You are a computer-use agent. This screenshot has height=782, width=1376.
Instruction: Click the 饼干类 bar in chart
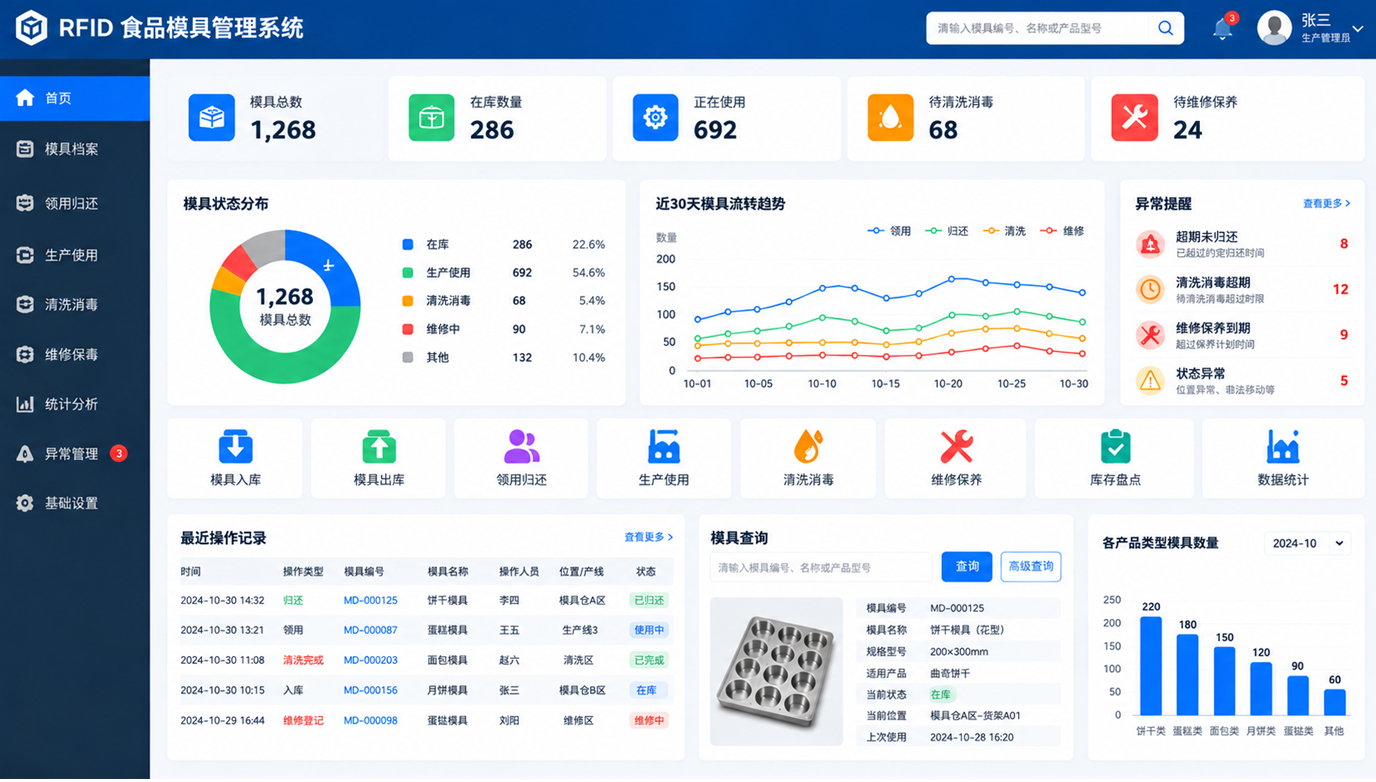[1151, 666]
